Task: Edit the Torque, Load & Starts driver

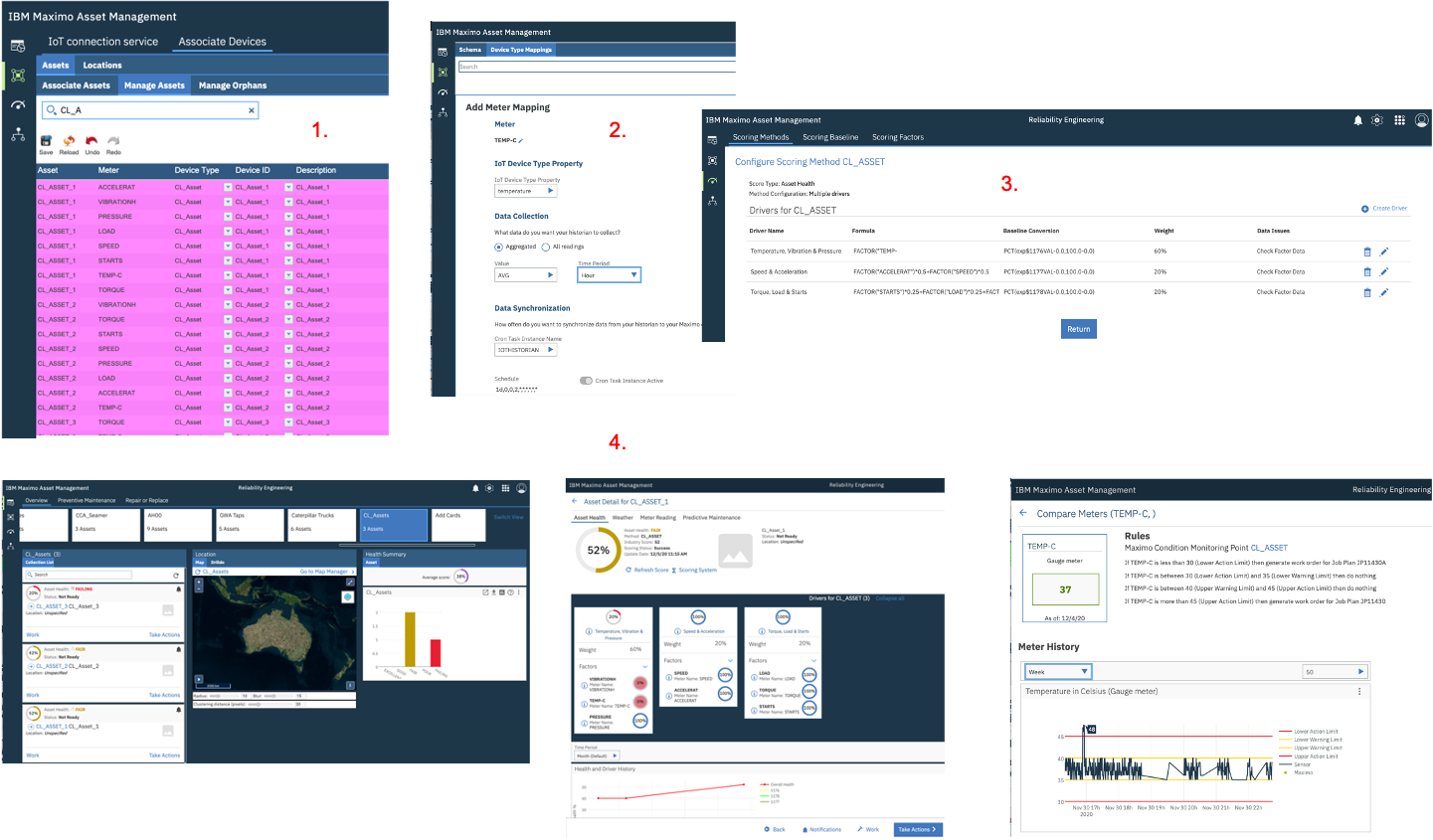Action: [1384, 292]
